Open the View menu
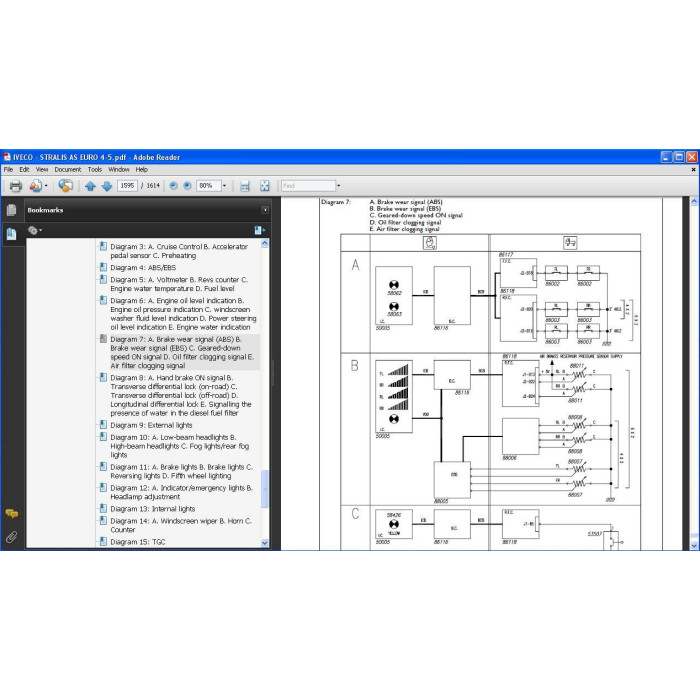This screenshot has width=700, height=700. tap(42, 170)
